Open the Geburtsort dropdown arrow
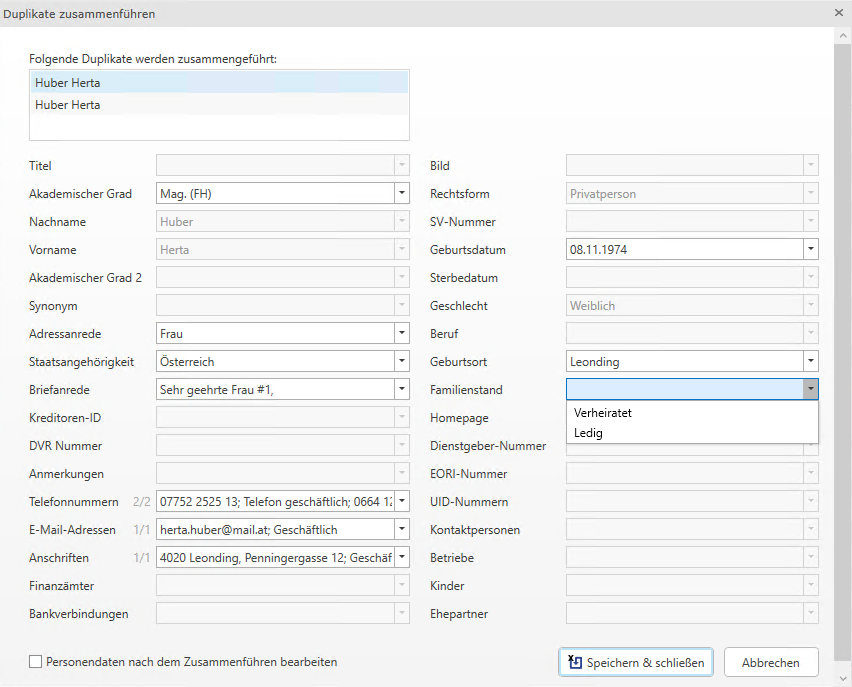The width and height of the screenshot is (852, 687). pos(810,362)
